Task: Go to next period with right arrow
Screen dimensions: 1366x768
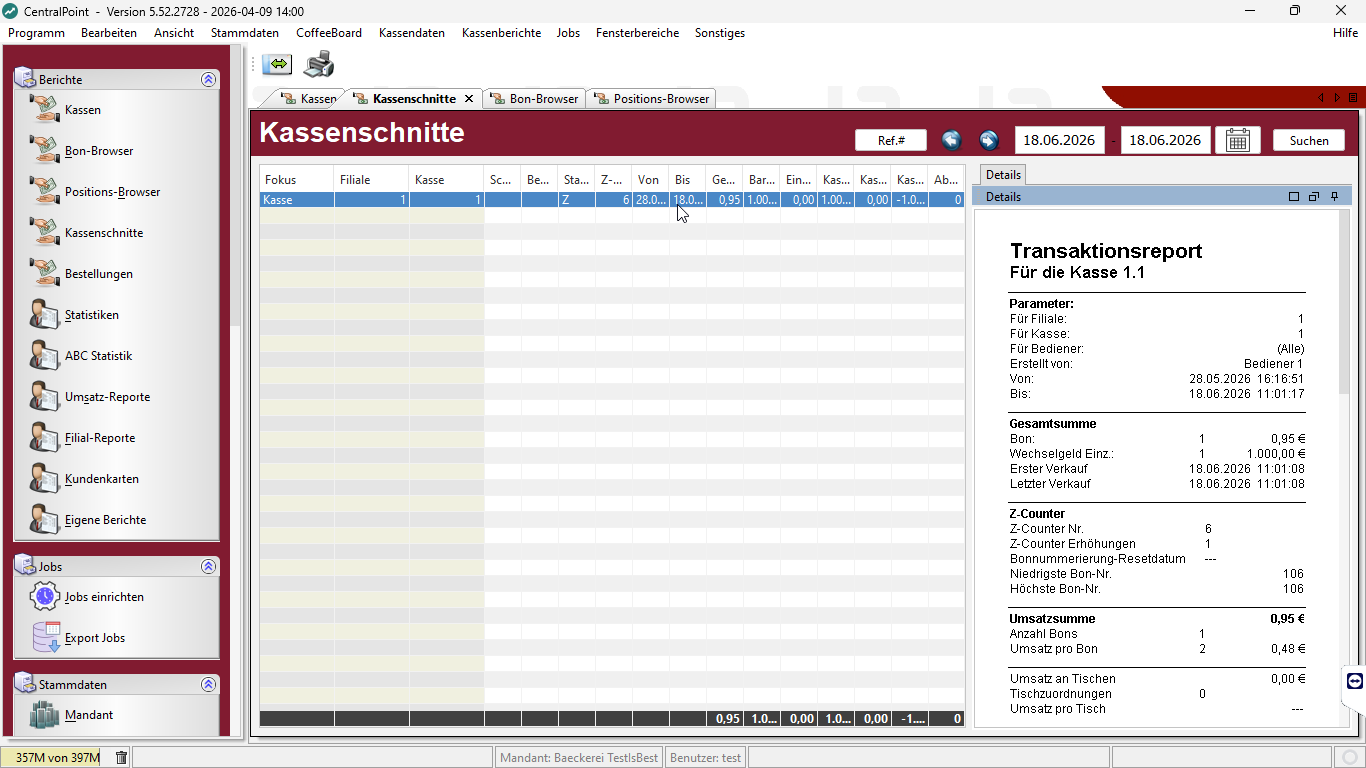Action: [988, 140]
